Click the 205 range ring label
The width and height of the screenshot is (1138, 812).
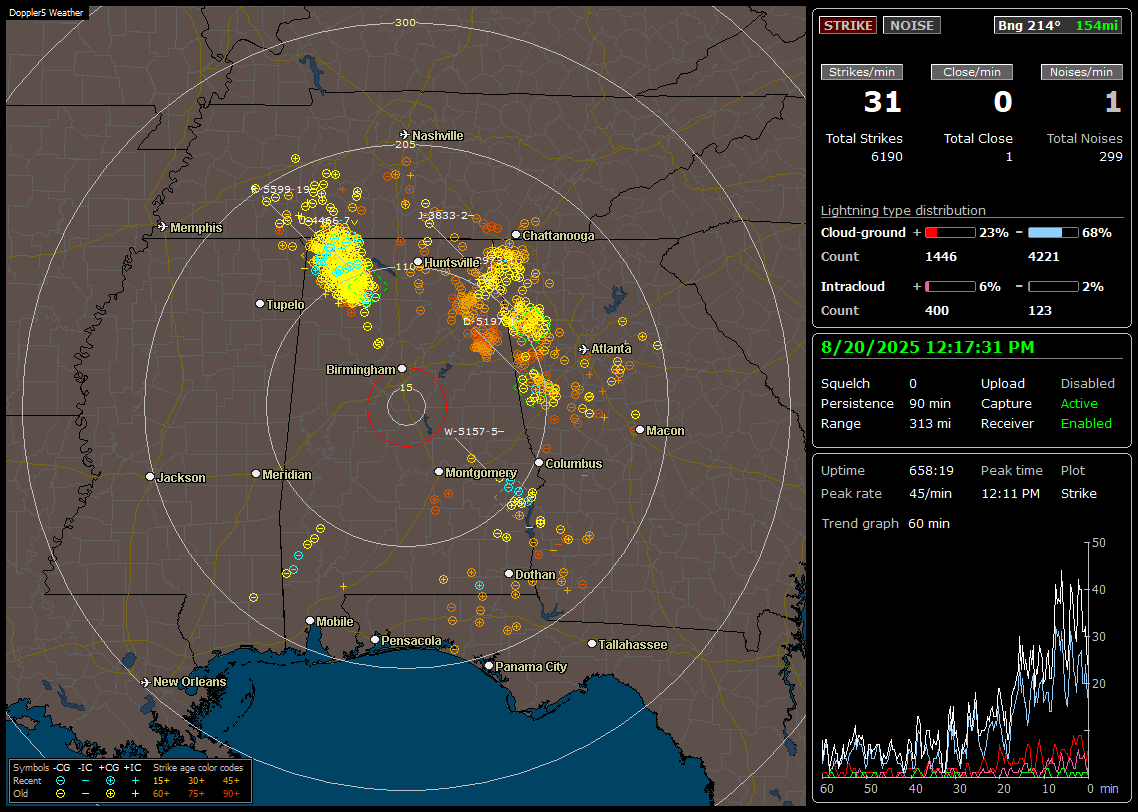405,145
